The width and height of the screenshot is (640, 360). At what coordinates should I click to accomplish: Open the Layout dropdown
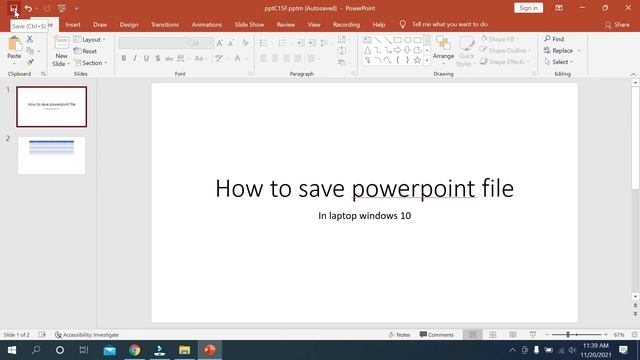(90, 40)
